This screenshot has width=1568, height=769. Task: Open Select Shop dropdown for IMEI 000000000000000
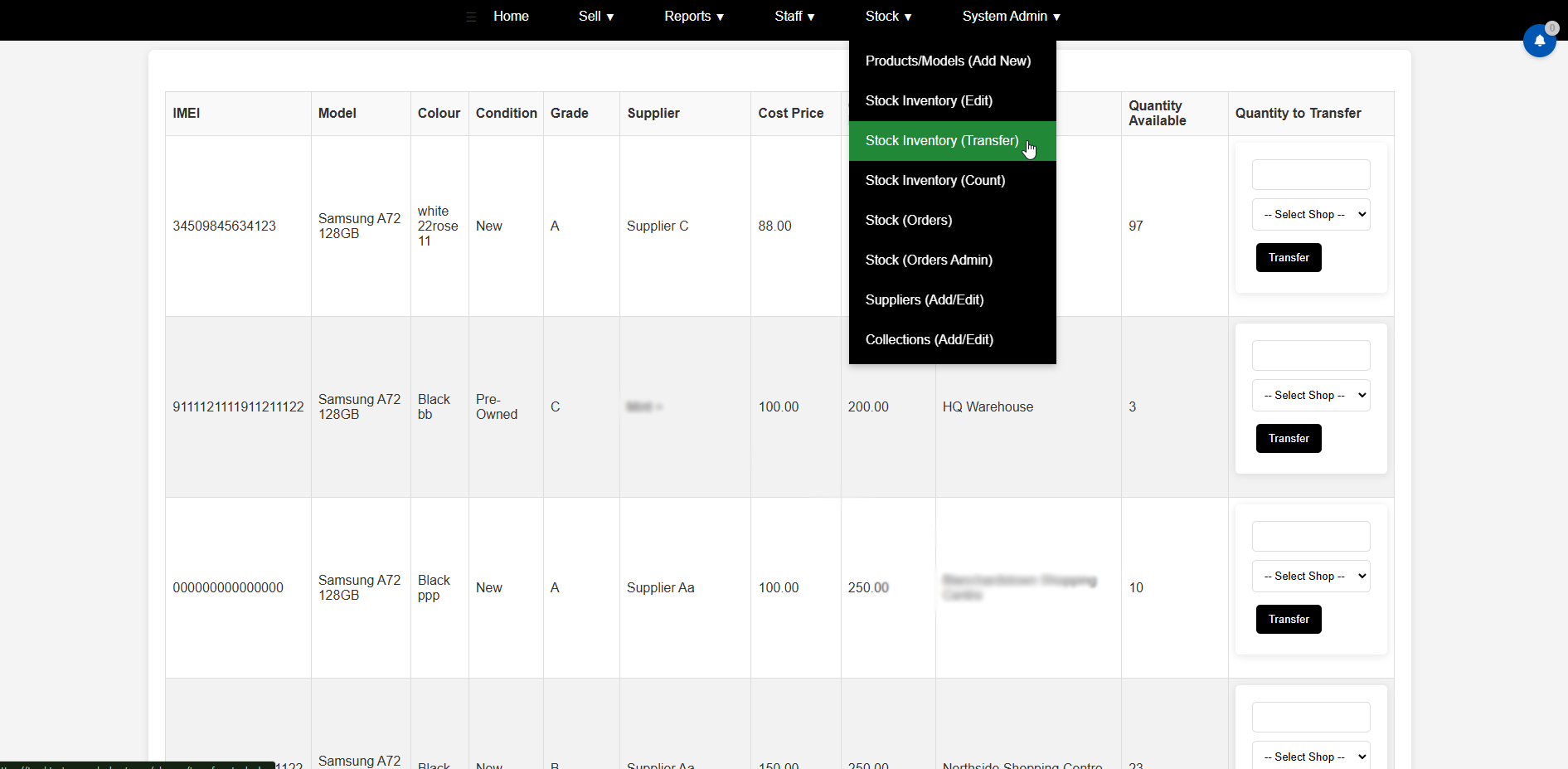1311,577
